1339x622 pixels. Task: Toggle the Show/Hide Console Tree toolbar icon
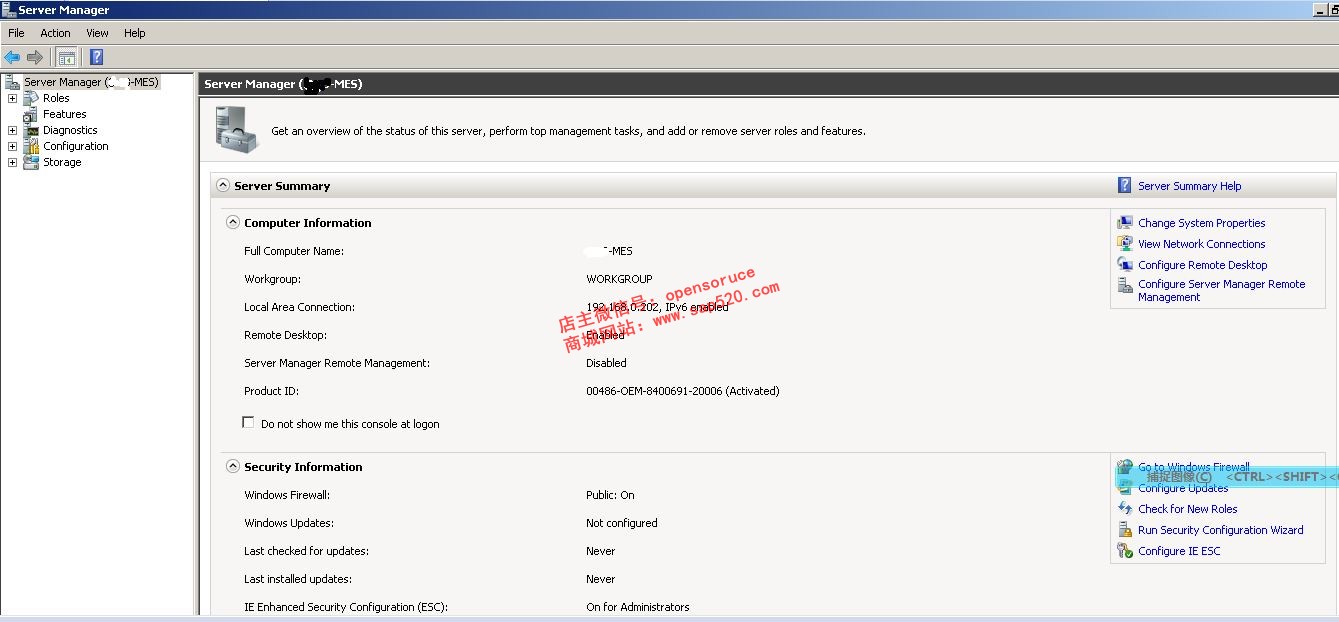66,57
